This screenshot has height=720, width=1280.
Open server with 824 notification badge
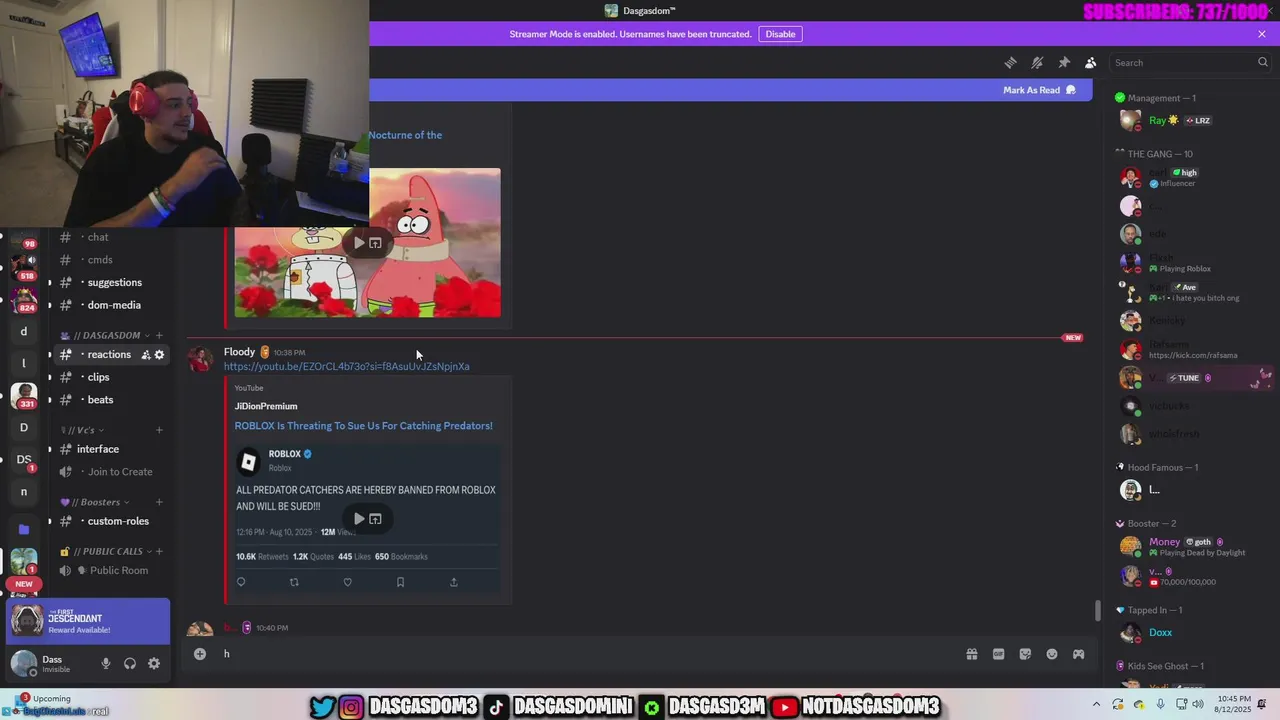click(x=24, y=299)
